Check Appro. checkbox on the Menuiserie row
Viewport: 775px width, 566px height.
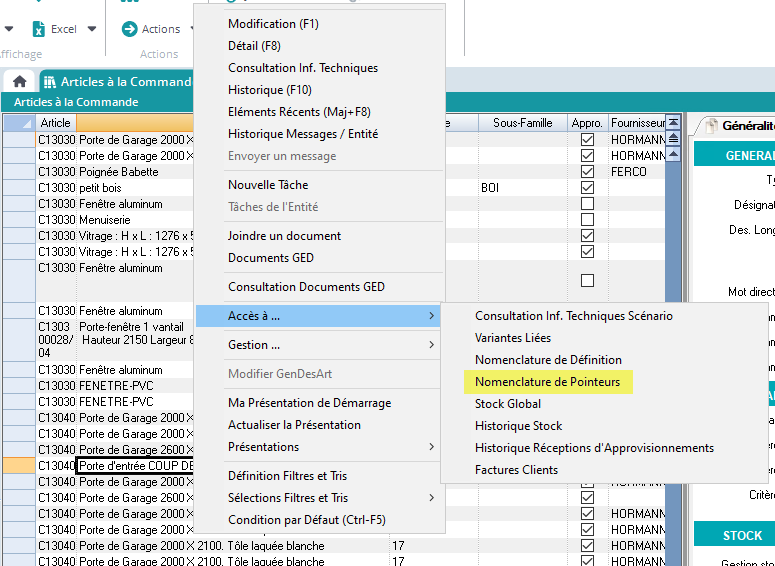[x=587, y=220]
